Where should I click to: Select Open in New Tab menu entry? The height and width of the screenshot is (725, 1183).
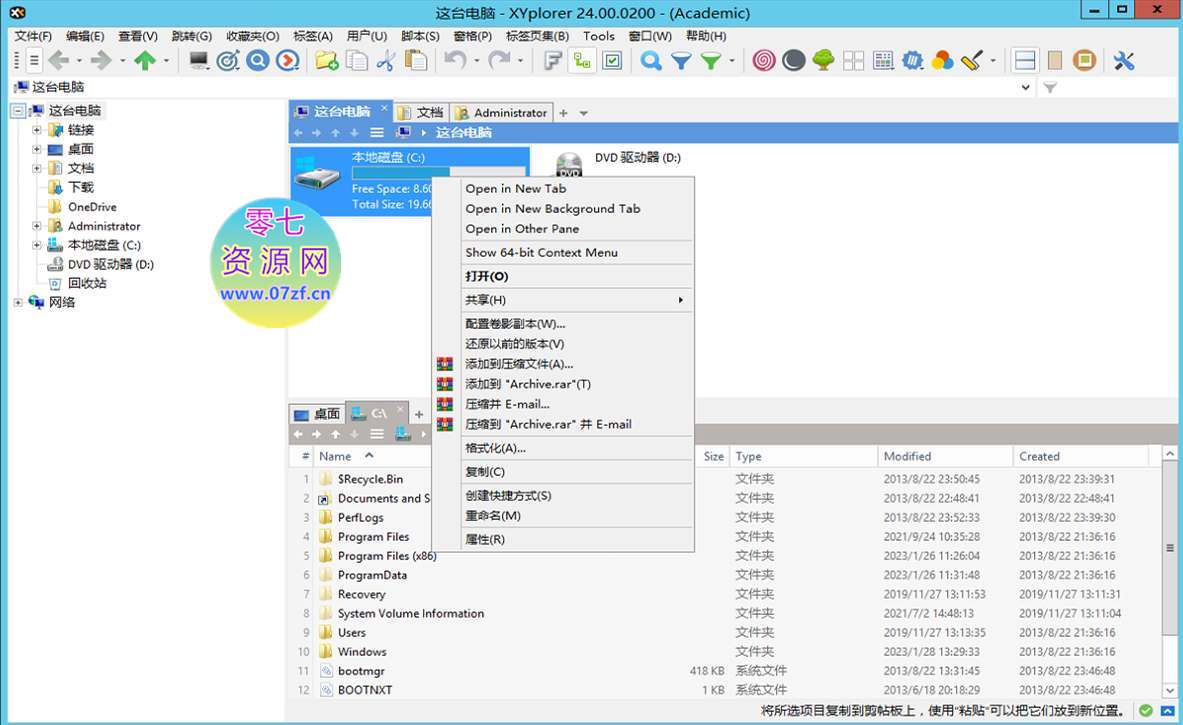tap(515, 188)
